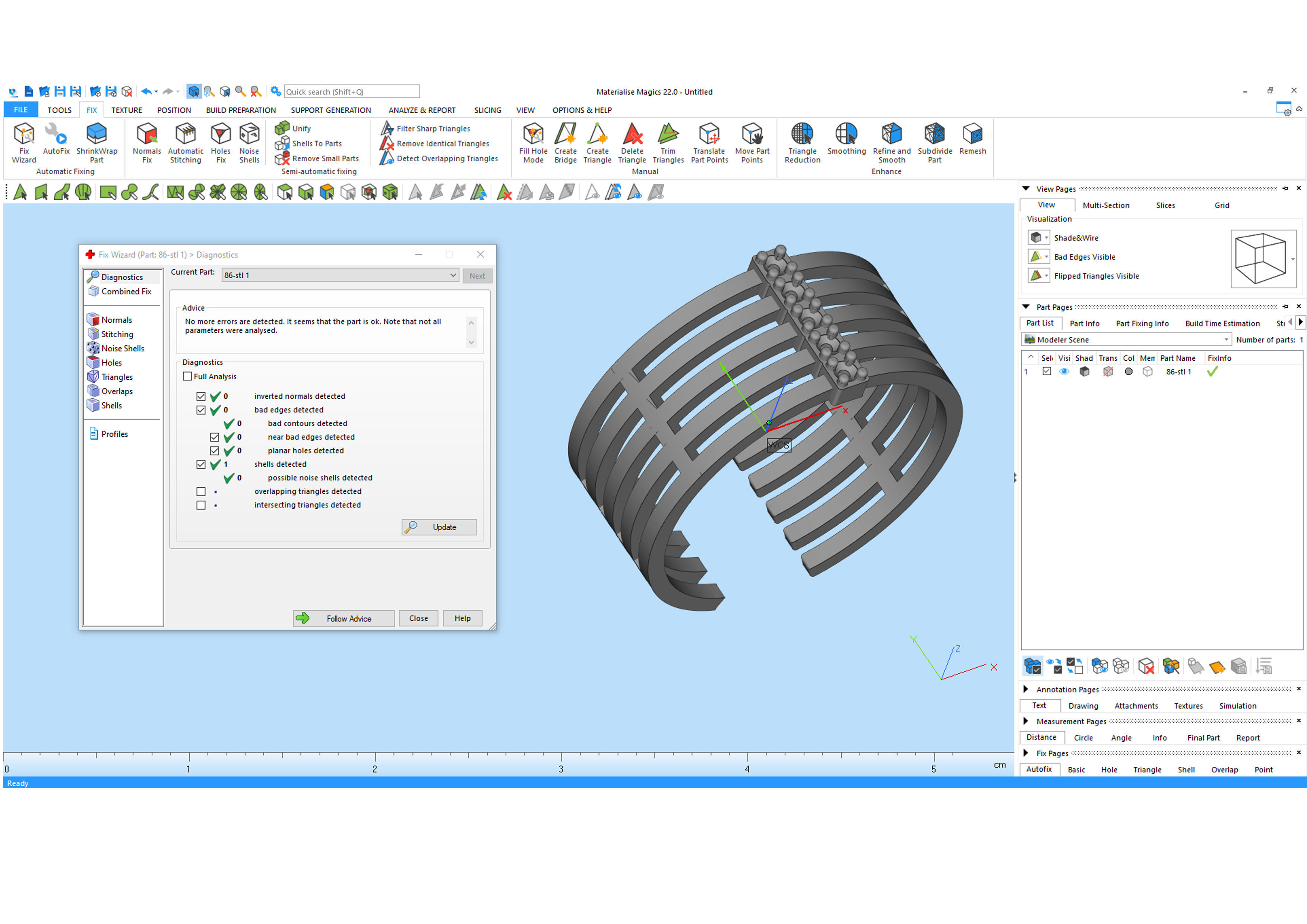The width and height of the screenshot is (1307, 924).
Task: Click the Help button in Fix Wizard
Action: [462, 618]
